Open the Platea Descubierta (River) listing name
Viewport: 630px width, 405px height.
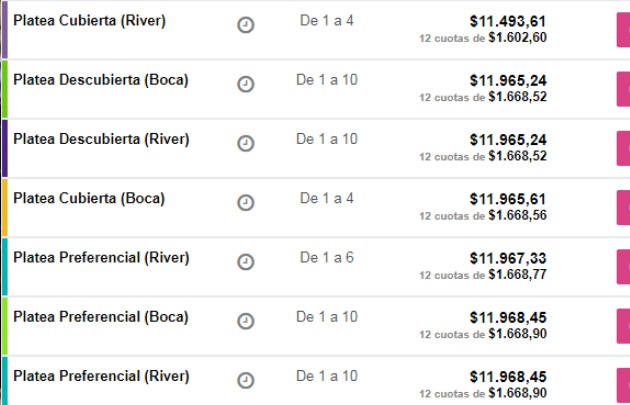[x=101, y=139]
